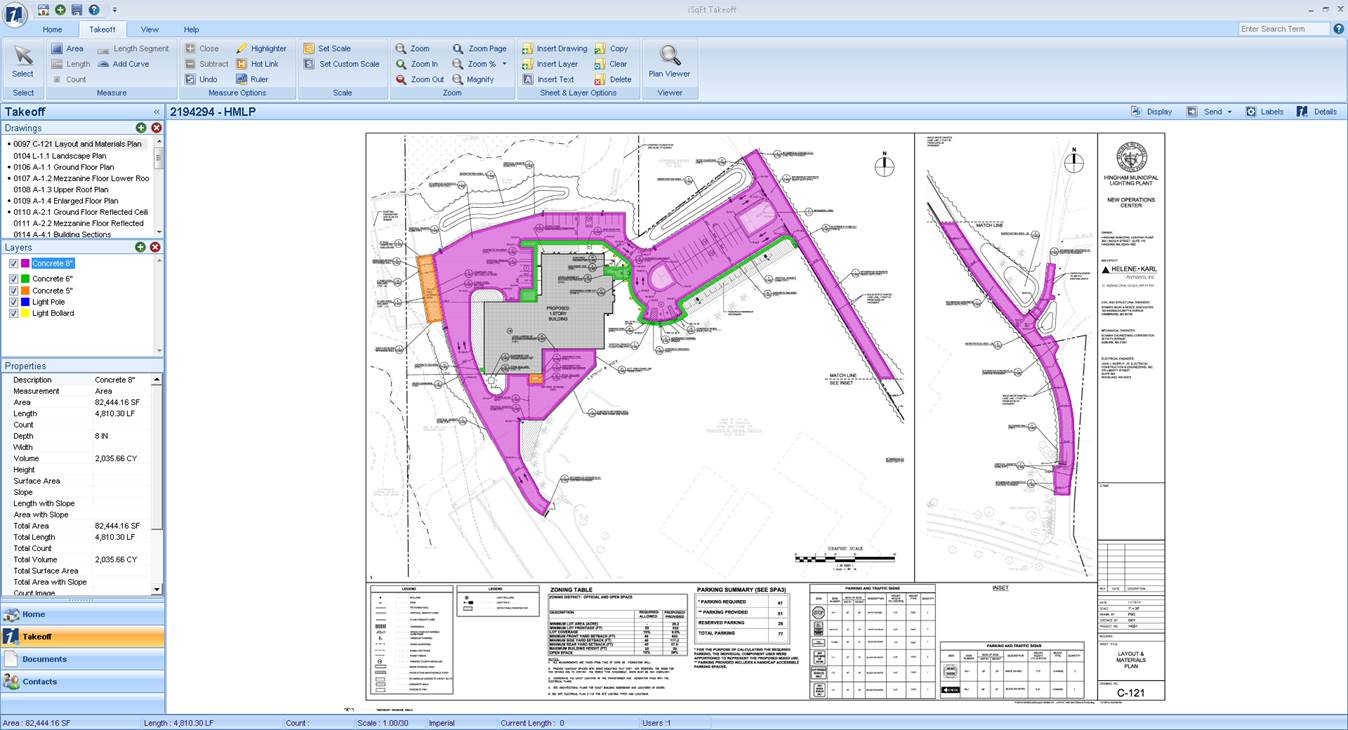Open Documents in the navigation pane
The width and height of the screenshot is (1348, 730).
click(44, 659)
